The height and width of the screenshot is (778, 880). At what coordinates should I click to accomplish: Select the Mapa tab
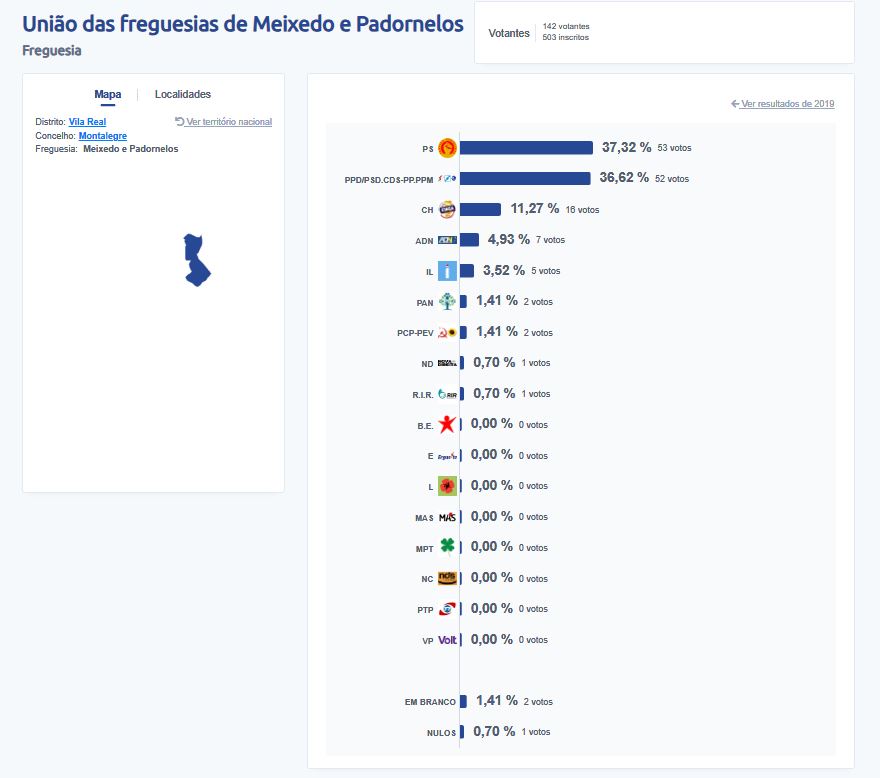click(108, 94)
